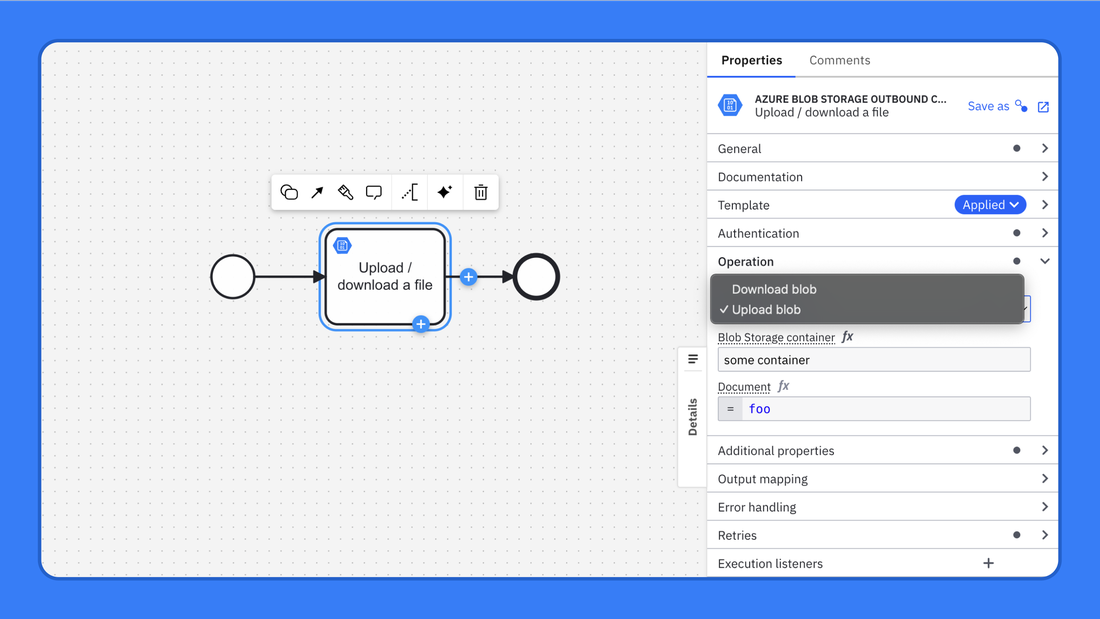Image resolution: width=1100 pixels, height=619 pixels.
Task: Toggle FEEL expression for Blob Storage container
Action: [x=848, y=337]
